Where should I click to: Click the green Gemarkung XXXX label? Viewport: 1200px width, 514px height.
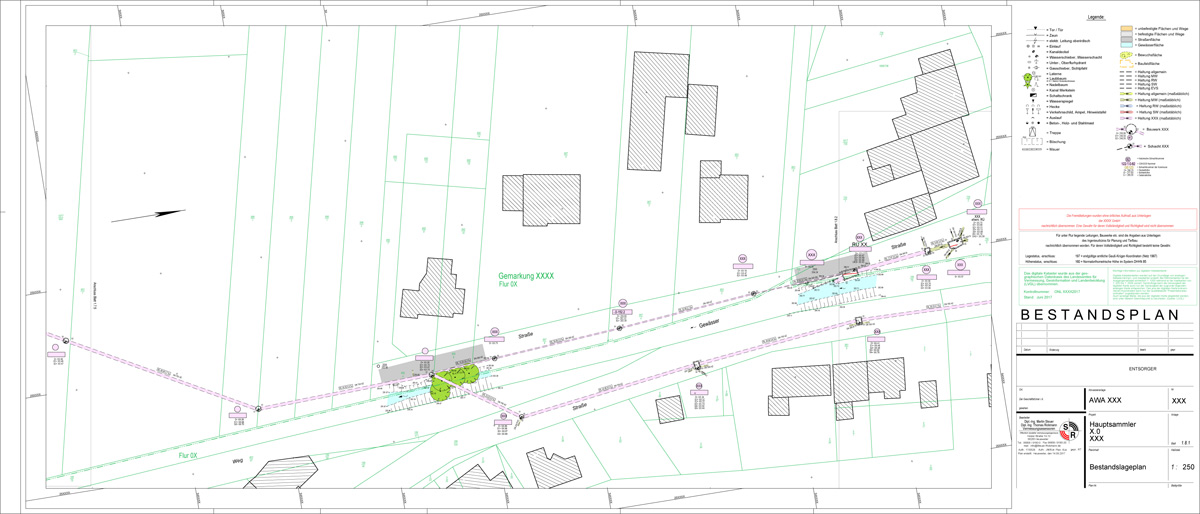click(526, 276)
